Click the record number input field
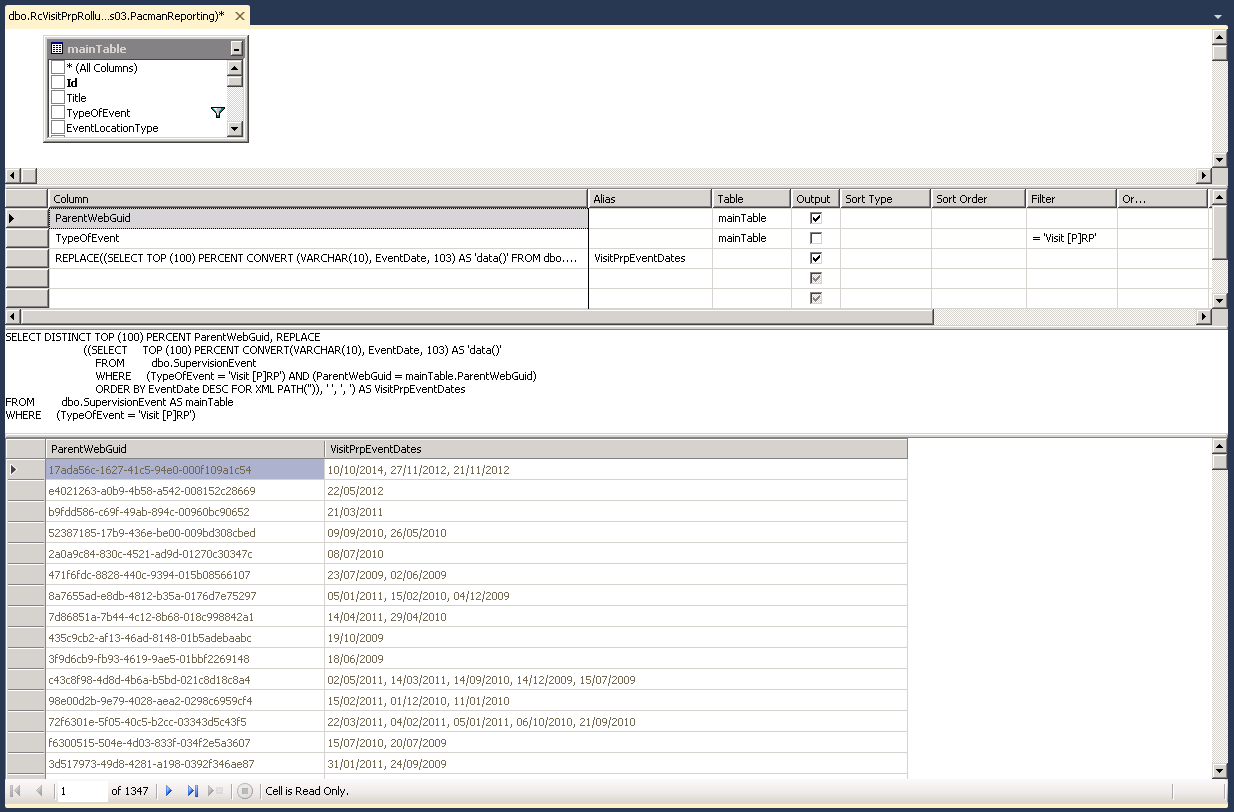The image size is (1234, 812). click(x=80, y=791)
